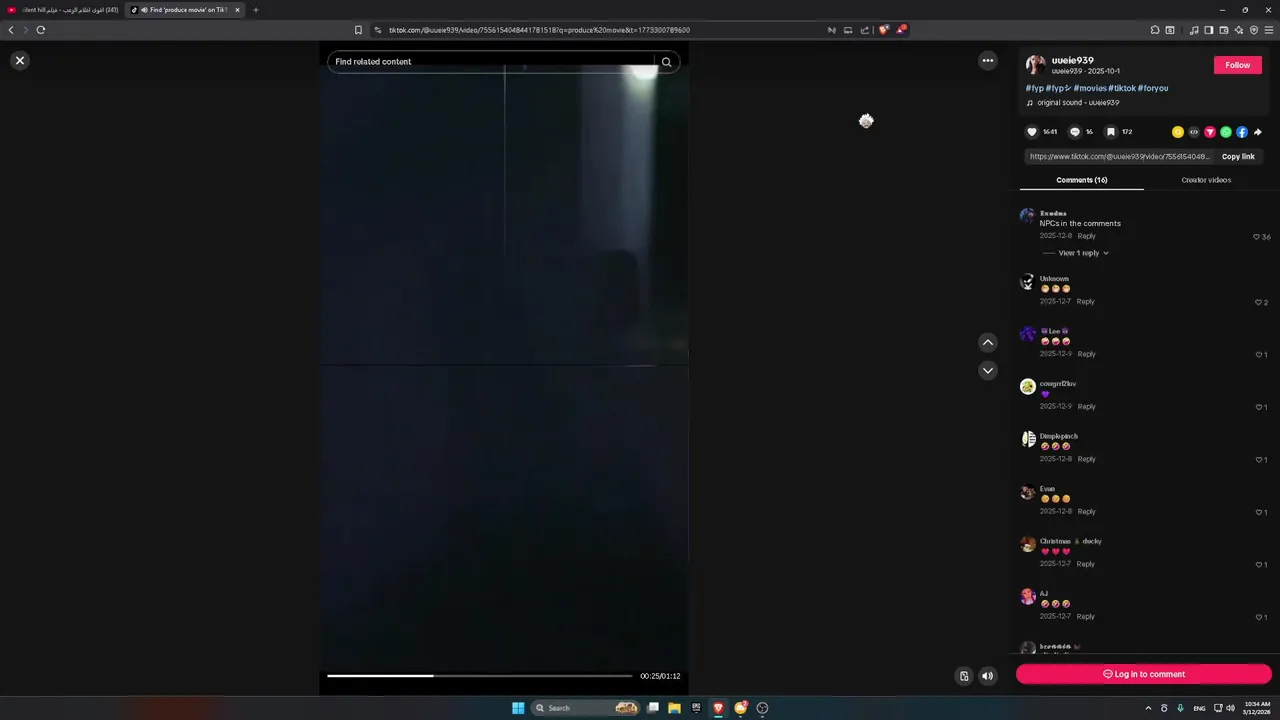
Task: Open original sound - uueie939
Action: [1078, 102]
